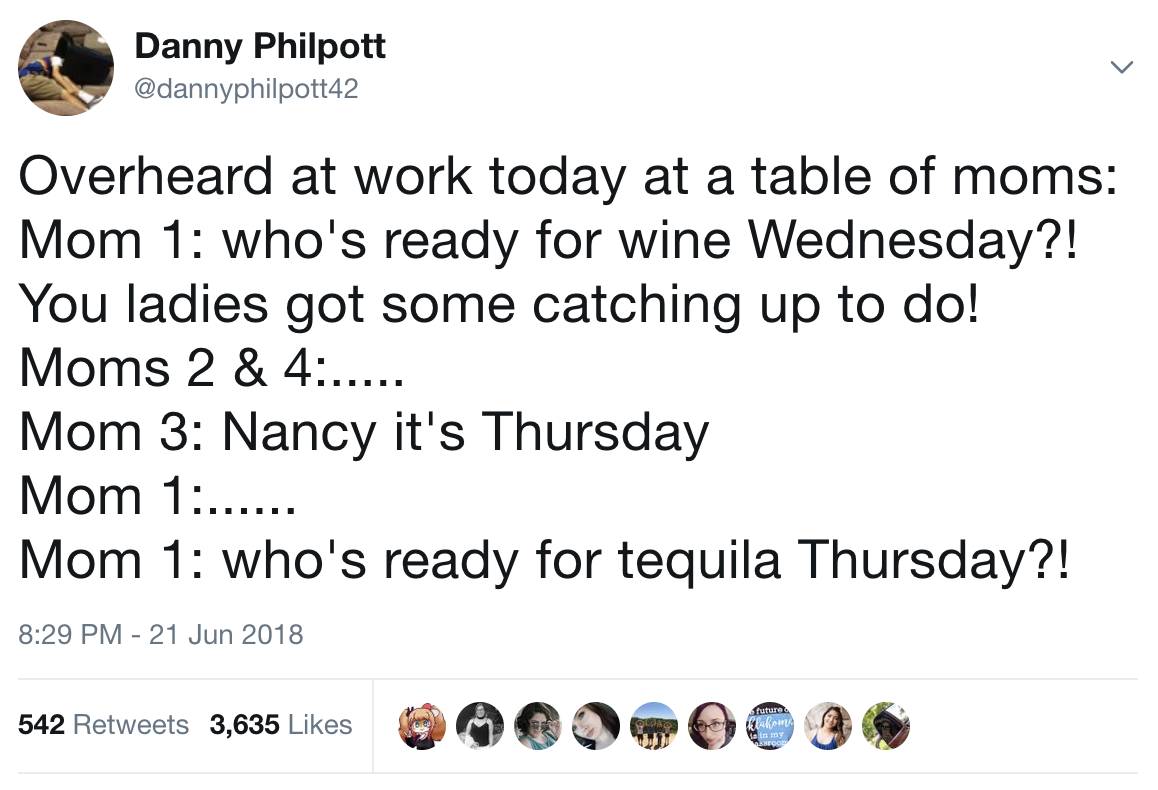This screenshot has width=1158, height=790.
Task: Open the group-of-people outdoors avatar
Action: (654, 726)
